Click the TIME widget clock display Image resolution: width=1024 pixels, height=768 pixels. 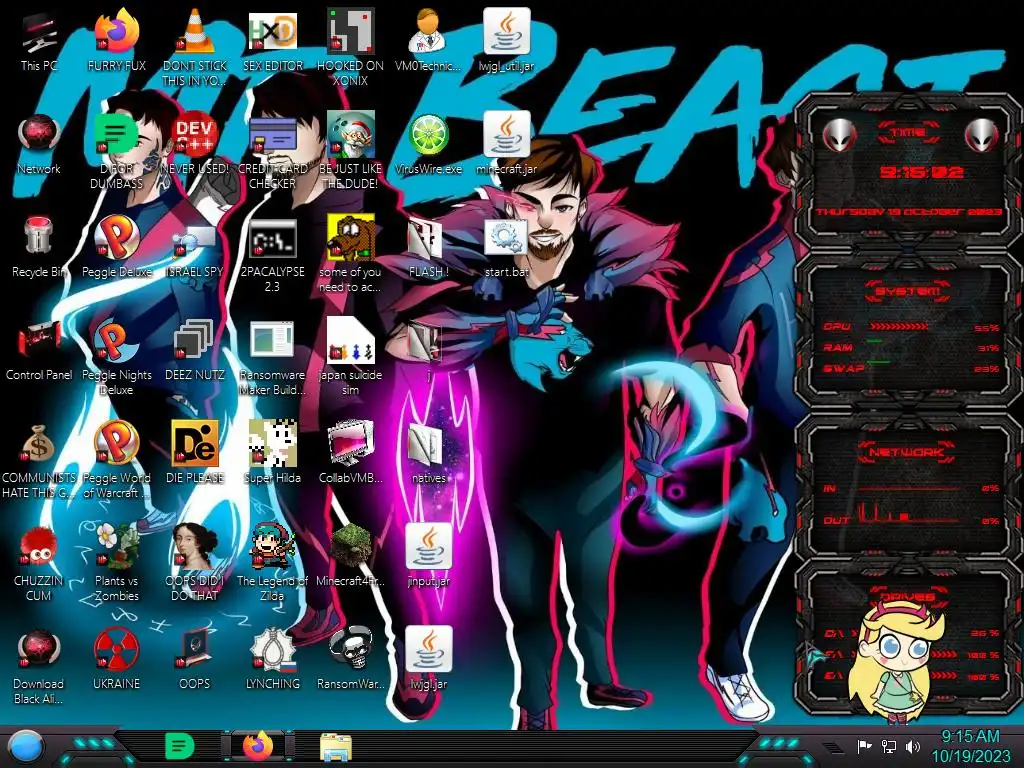[x=920, y=172]
